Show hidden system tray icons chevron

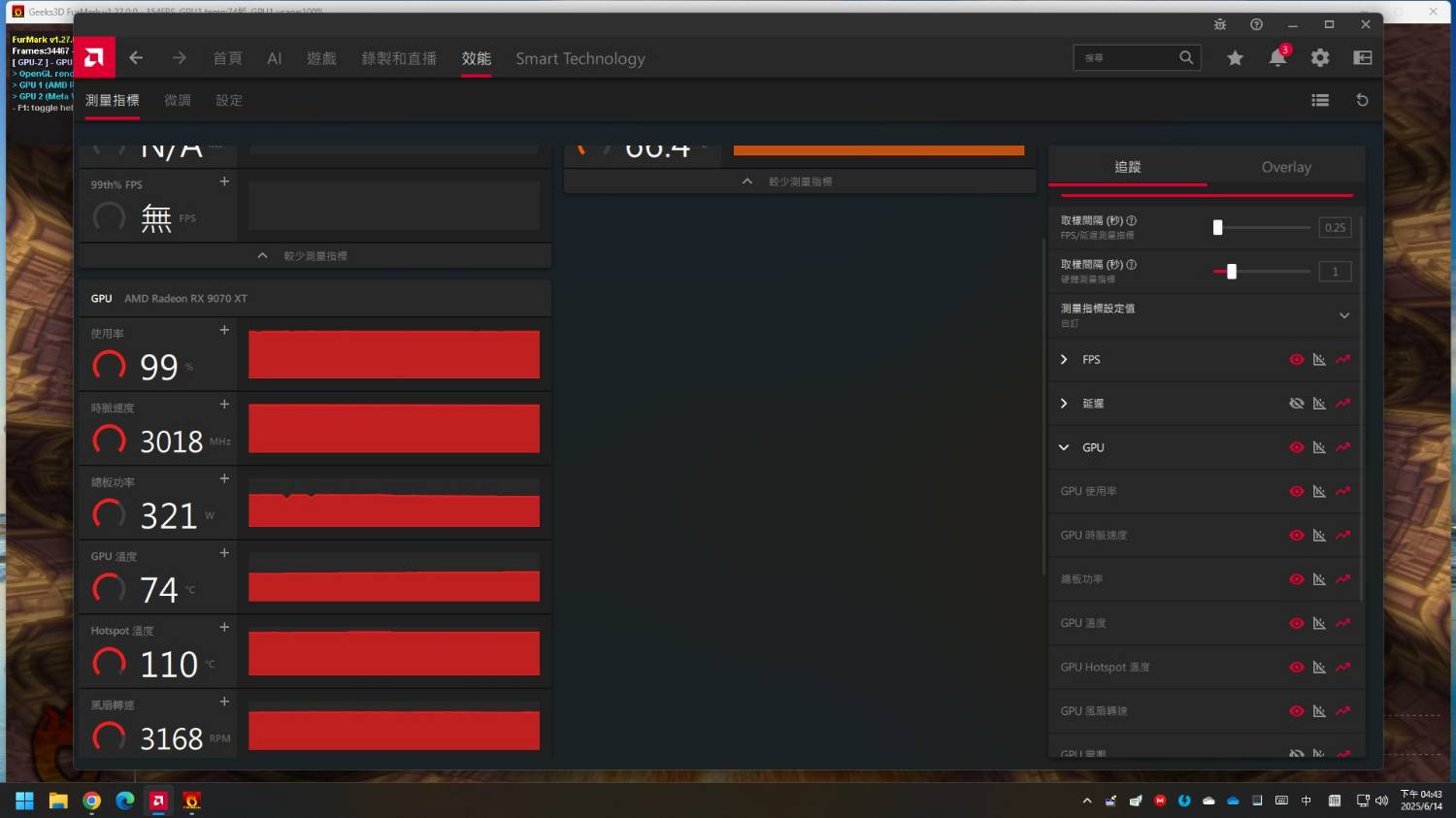coord(1087,801)
